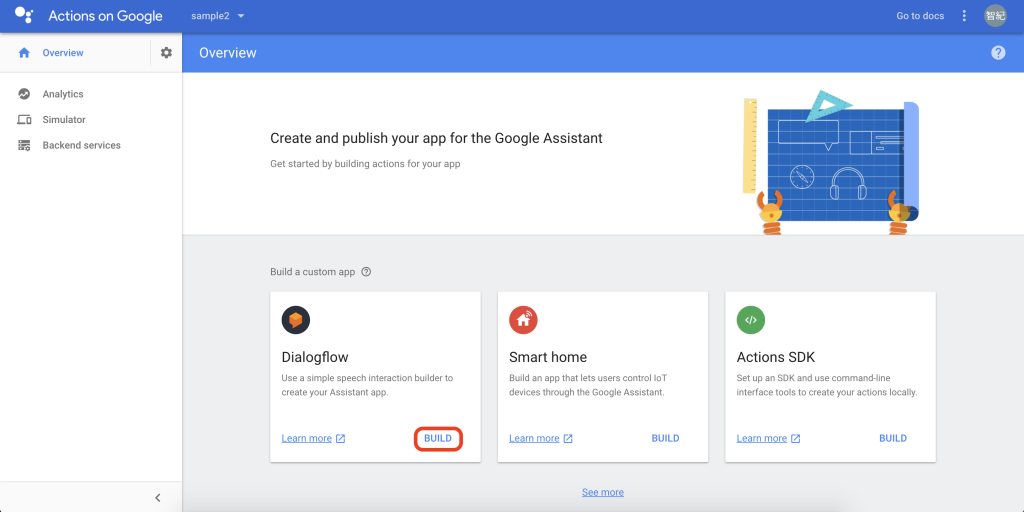Click the help question mark icon in header
1024x512 pixels.
coord(998,53)
